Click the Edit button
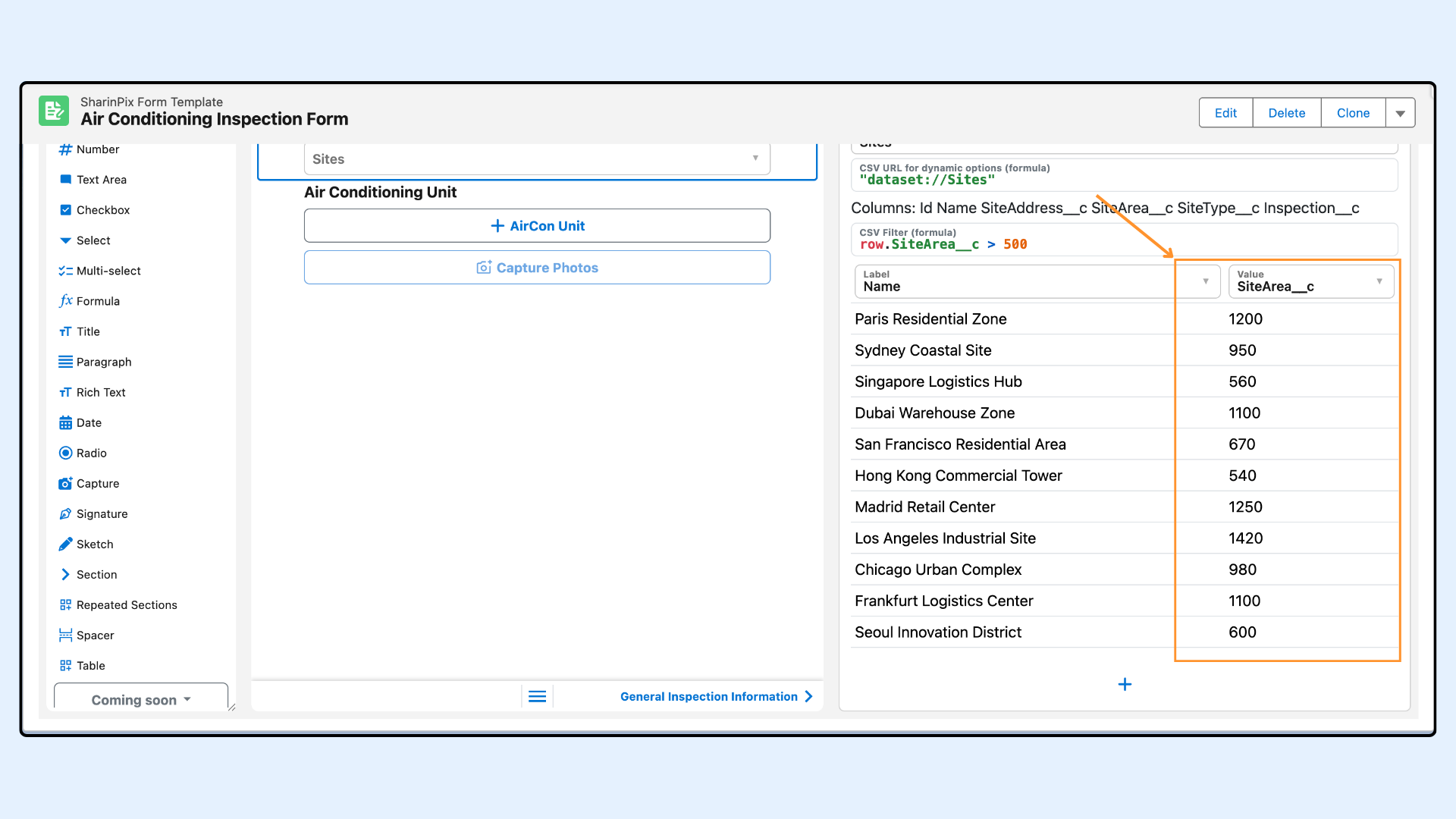Image resolution: width=1456 pixels, height=819 pixels. tap(1225, 113)
